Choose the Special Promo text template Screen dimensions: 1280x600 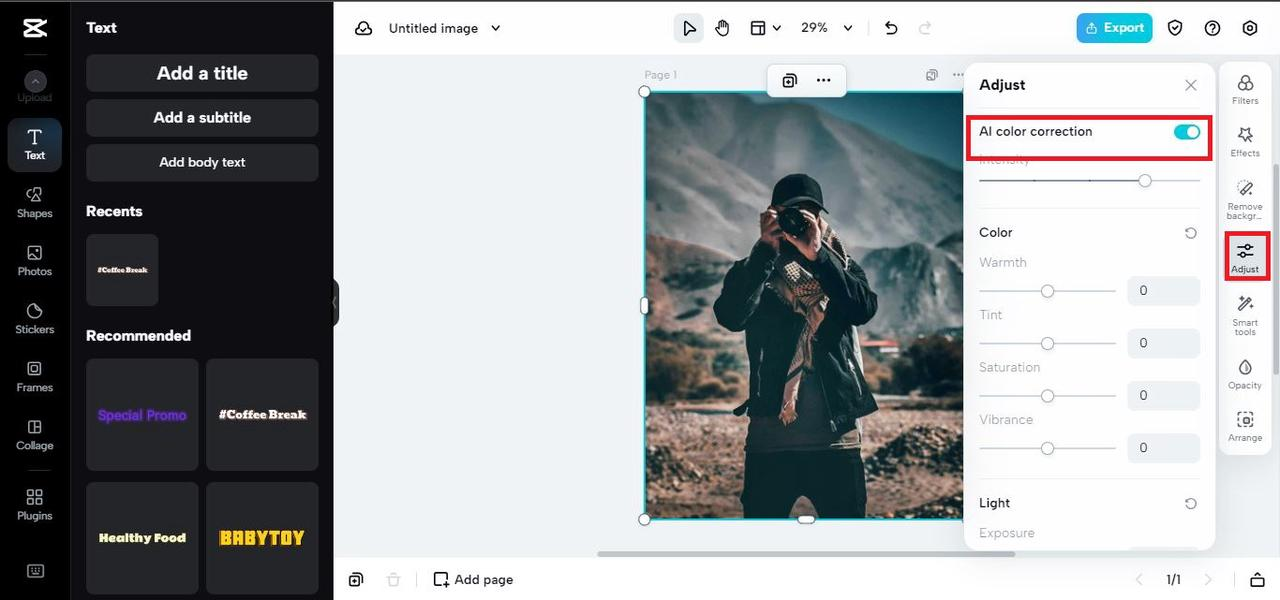click(x=142, y=415)
